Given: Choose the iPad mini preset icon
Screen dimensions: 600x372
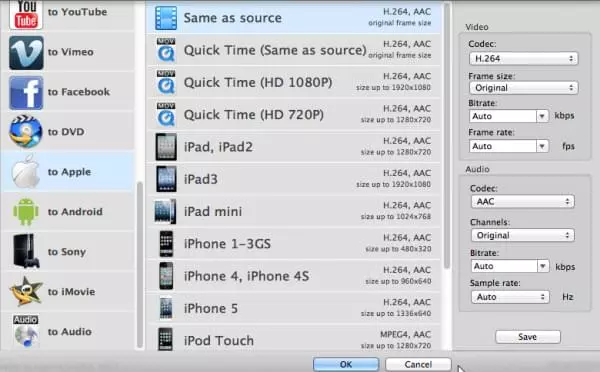Looking at the screenshot, I should click(165, 211).
